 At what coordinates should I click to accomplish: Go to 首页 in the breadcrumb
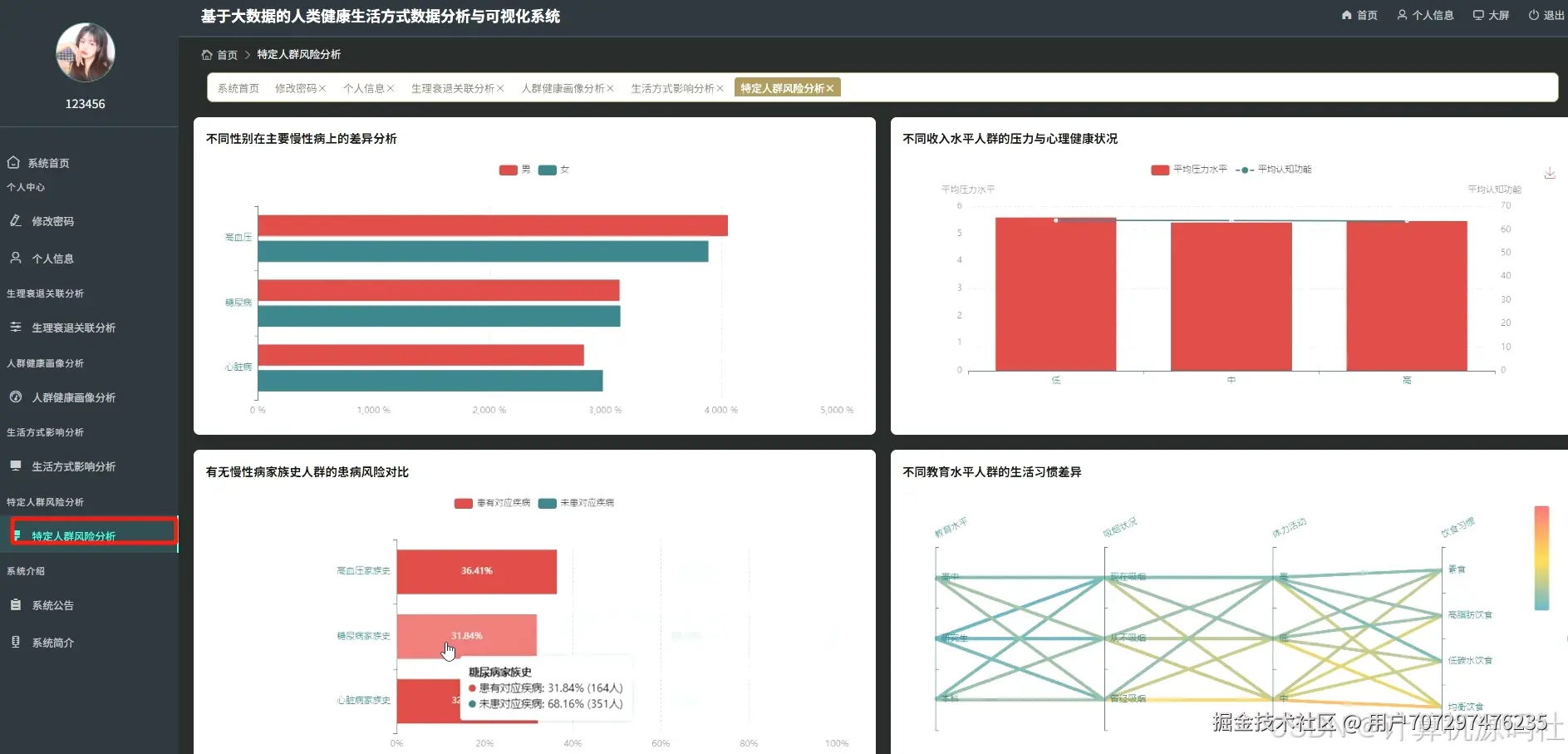coord(227,55)
